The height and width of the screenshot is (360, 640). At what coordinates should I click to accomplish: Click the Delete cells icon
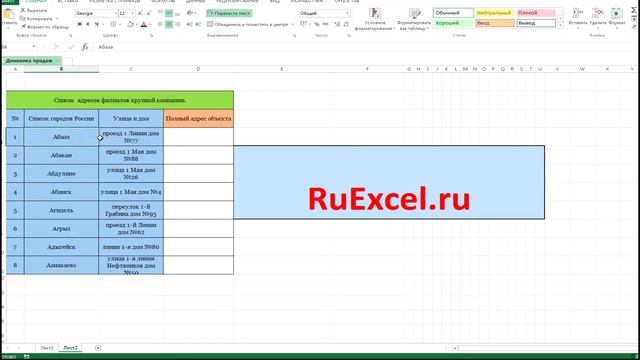(x=598, y=13)
